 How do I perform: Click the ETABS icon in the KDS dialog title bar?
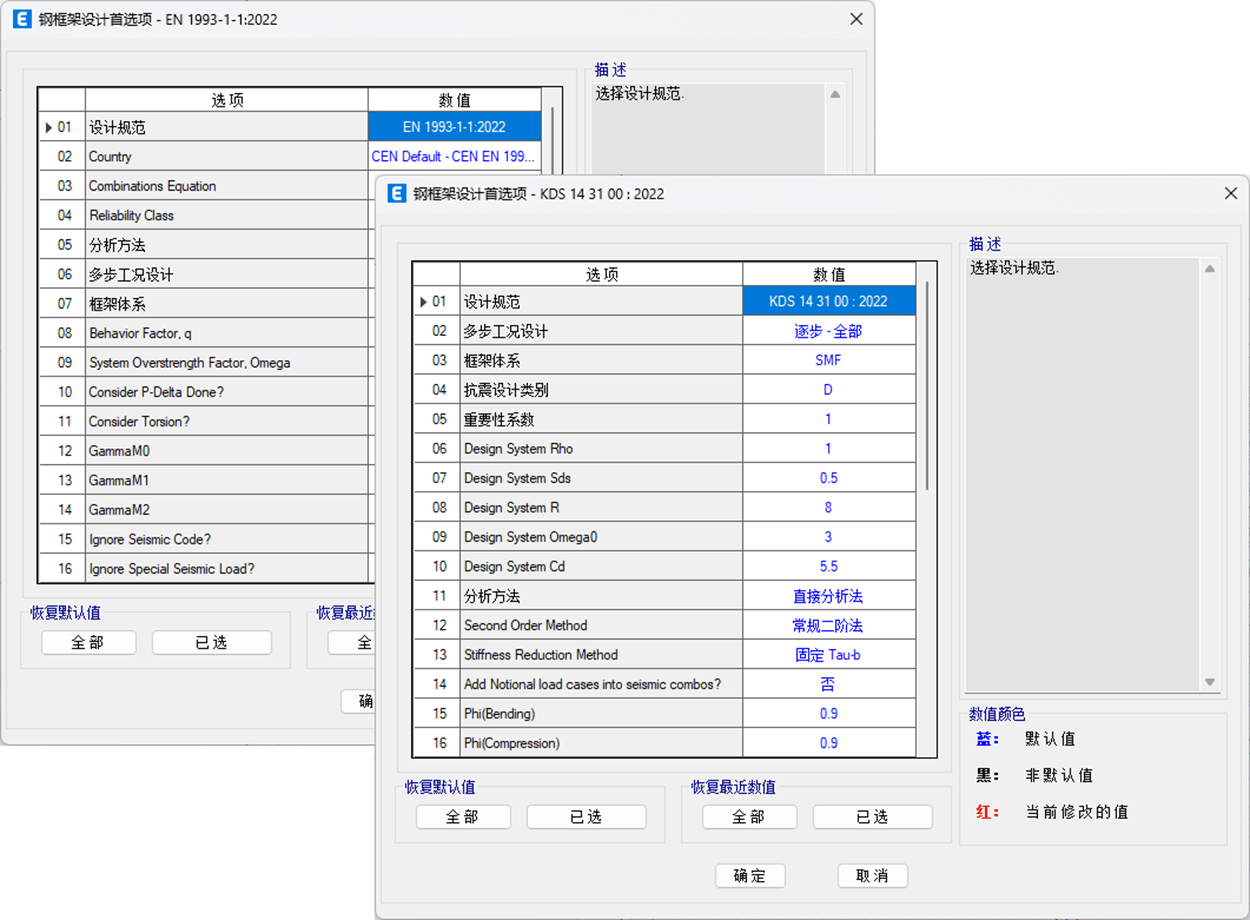397,194
